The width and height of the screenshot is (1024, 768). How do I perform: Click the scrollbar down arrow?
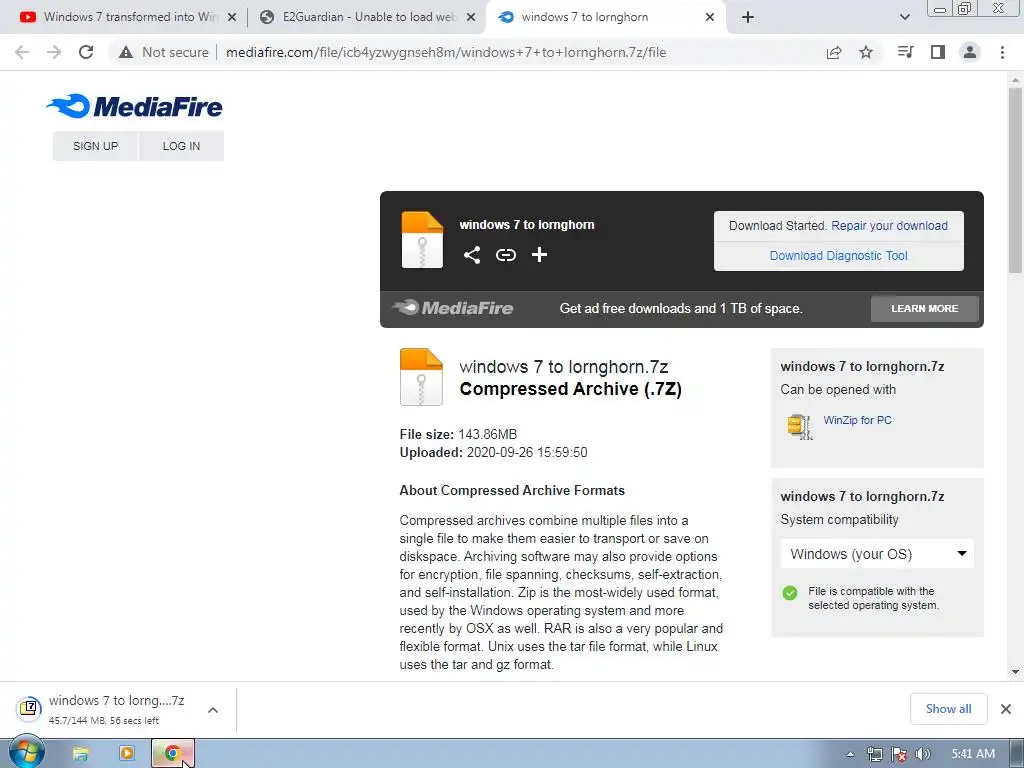[x=1015, y=672]
